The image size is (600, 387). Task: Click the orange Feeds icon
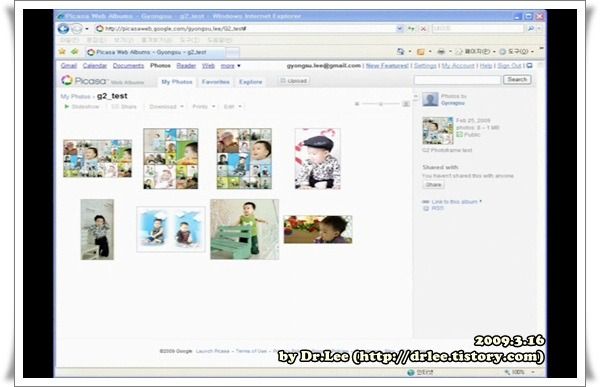point(421,51)
